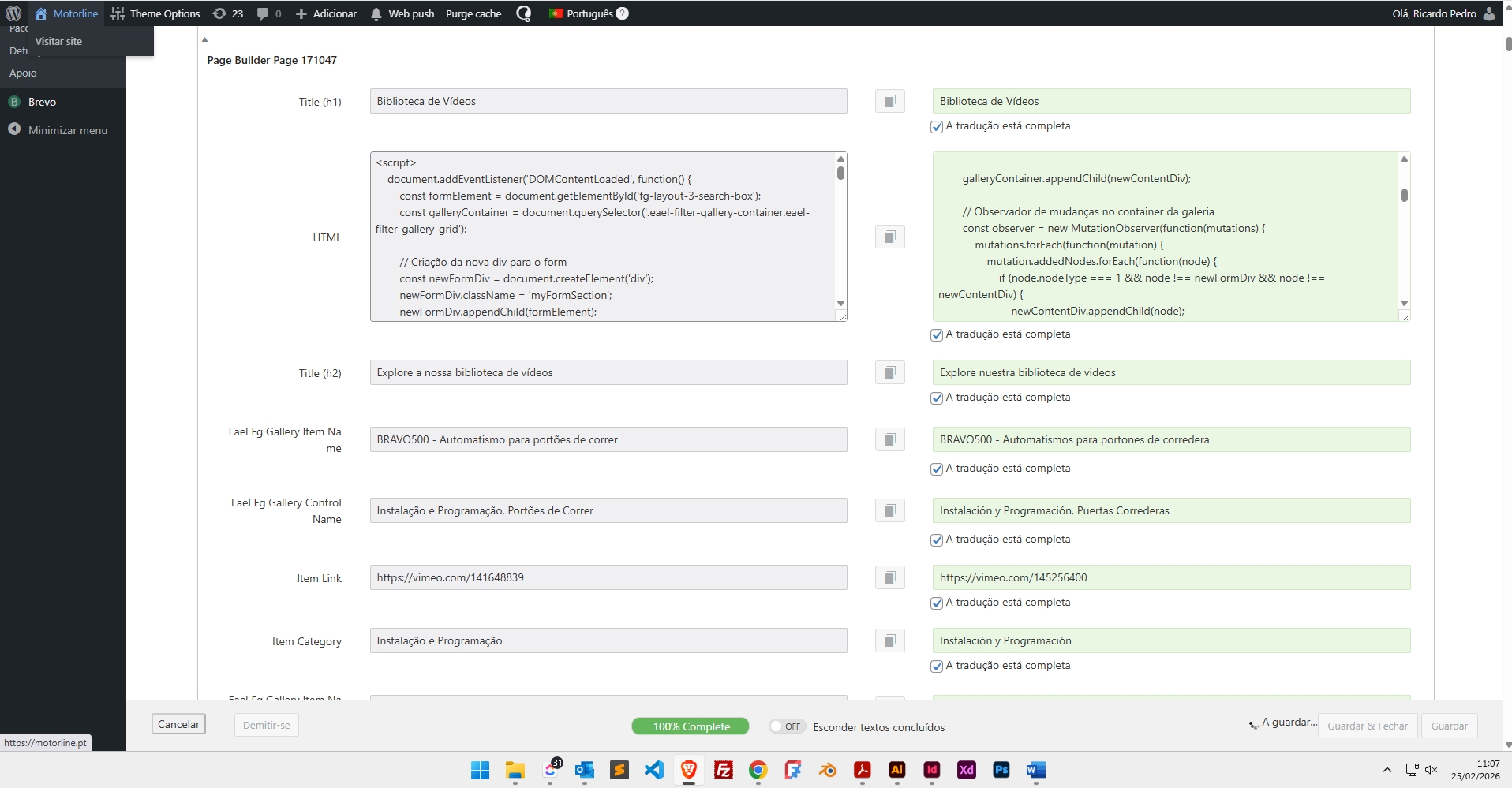Screen dimensions: 1512x788
Task: Click the Guardar button
Action: click(x=1450, y=726)
